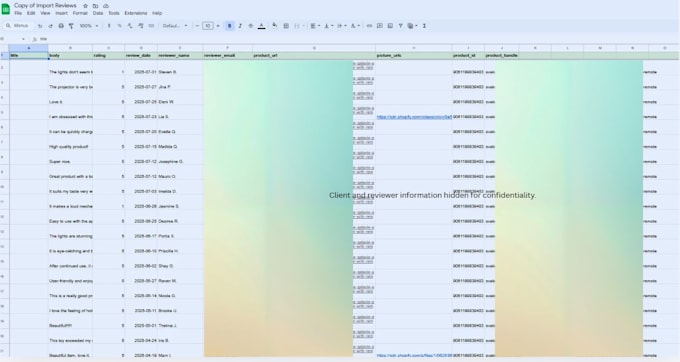Viewport: 680px width, 362px height.
Task: Format as currency icon
Action: [109, 26]
